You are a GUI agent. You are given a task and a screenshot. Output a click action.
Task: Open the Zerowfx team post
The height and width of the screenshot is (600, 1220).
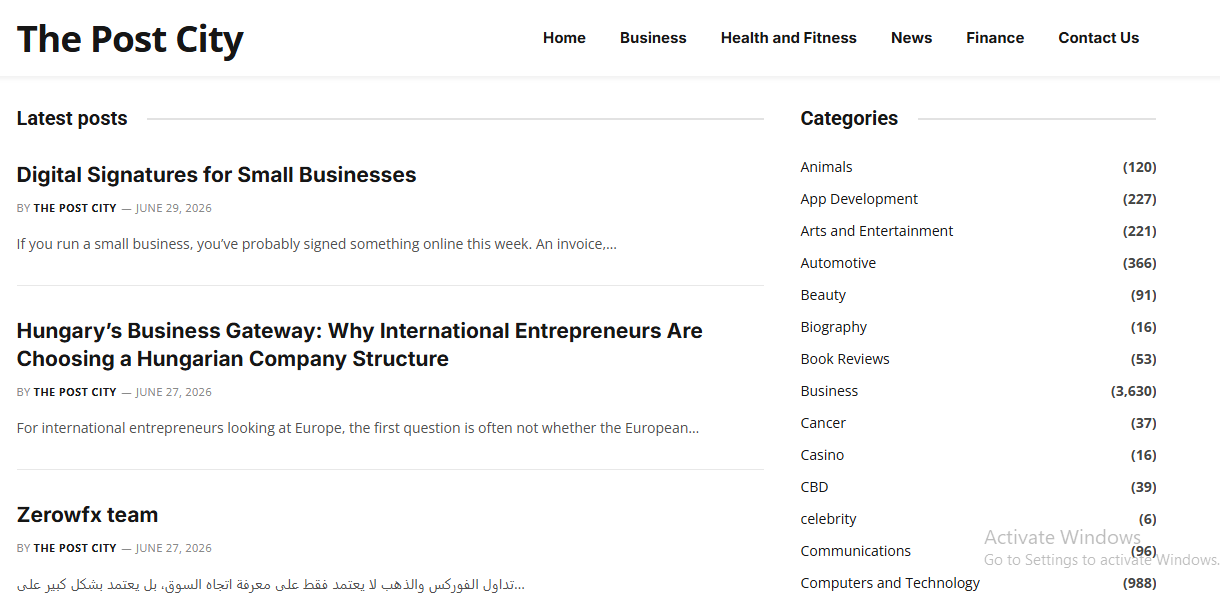tap(87, 515)
